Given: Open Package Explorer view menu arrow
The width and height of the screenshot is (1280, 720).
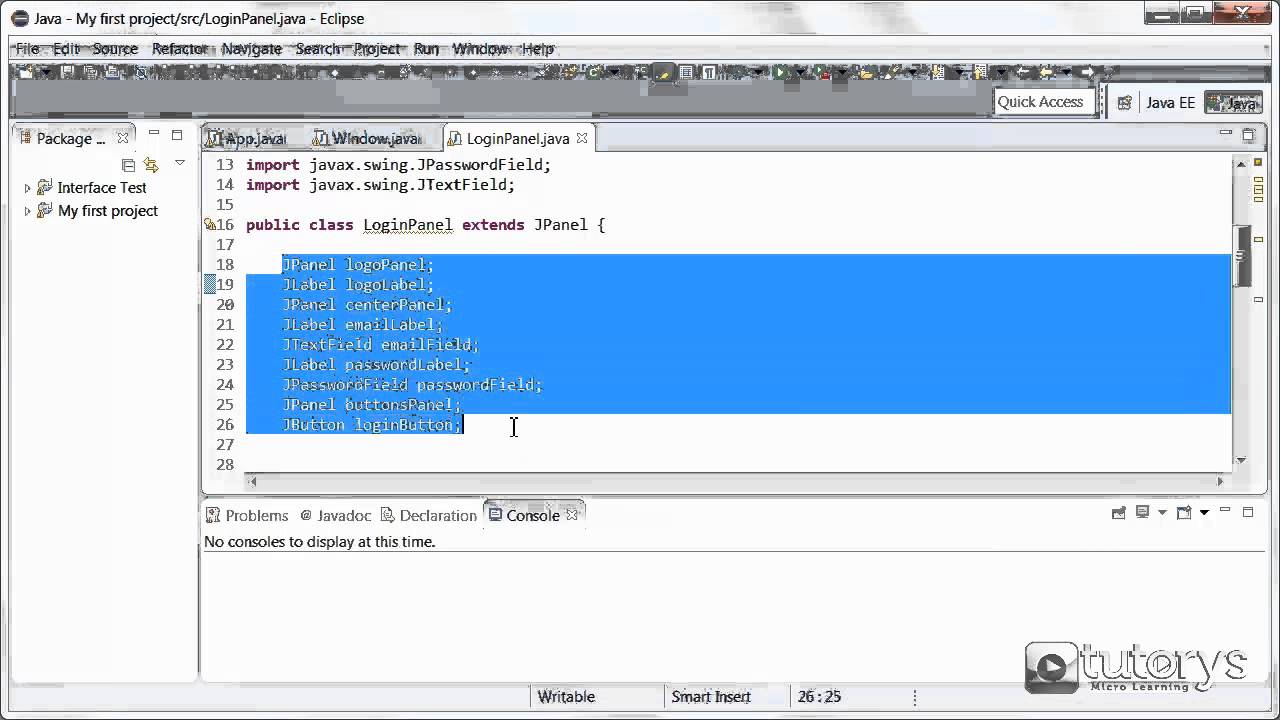Looking at the screenshot, I should pyautogui.click(x=180, y=162).
